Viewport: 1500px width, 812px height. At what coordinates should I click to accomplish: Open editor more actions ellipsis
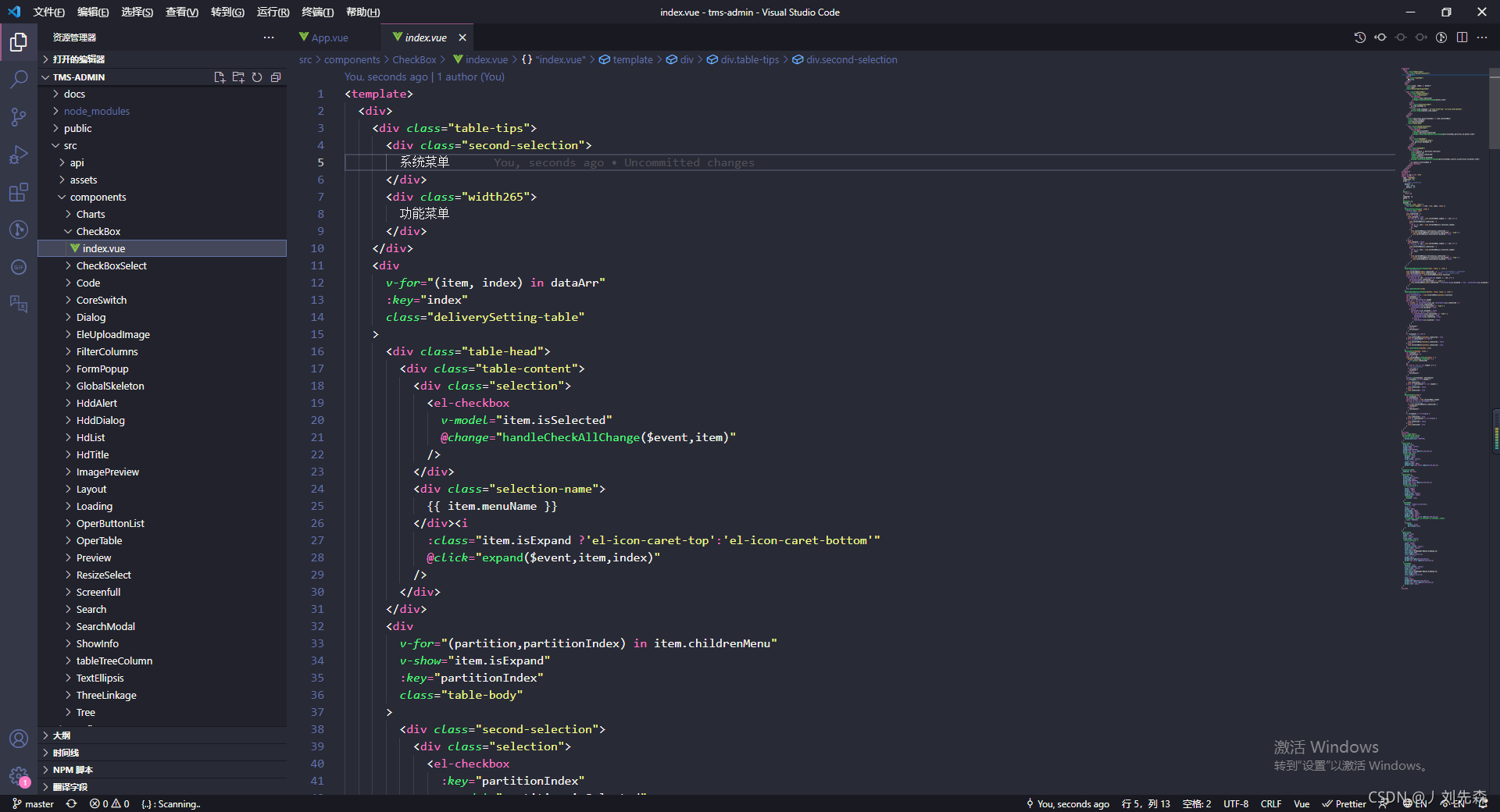pos(1482,37)
